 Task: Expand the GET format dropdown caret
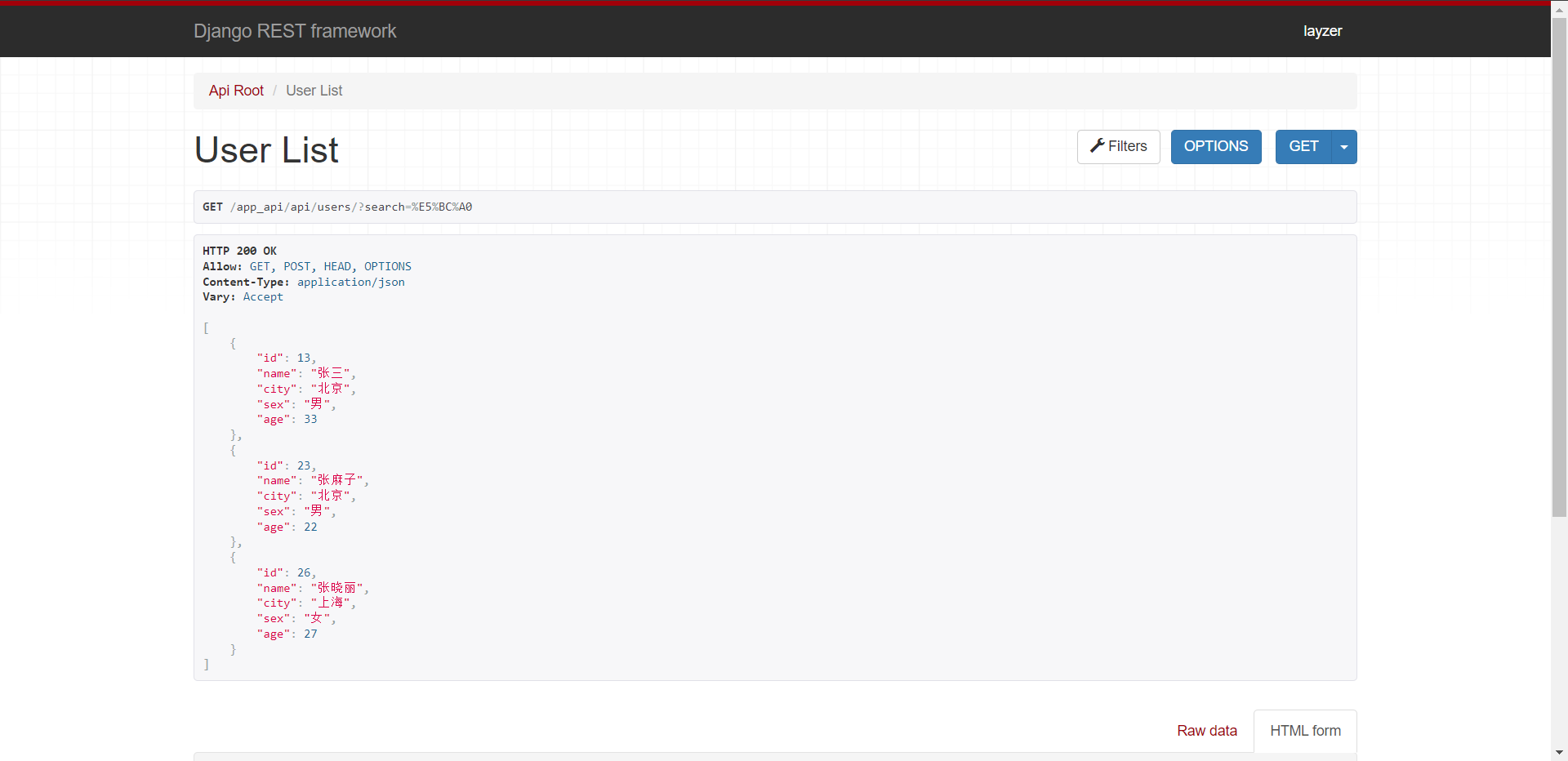coord(1344,147)
